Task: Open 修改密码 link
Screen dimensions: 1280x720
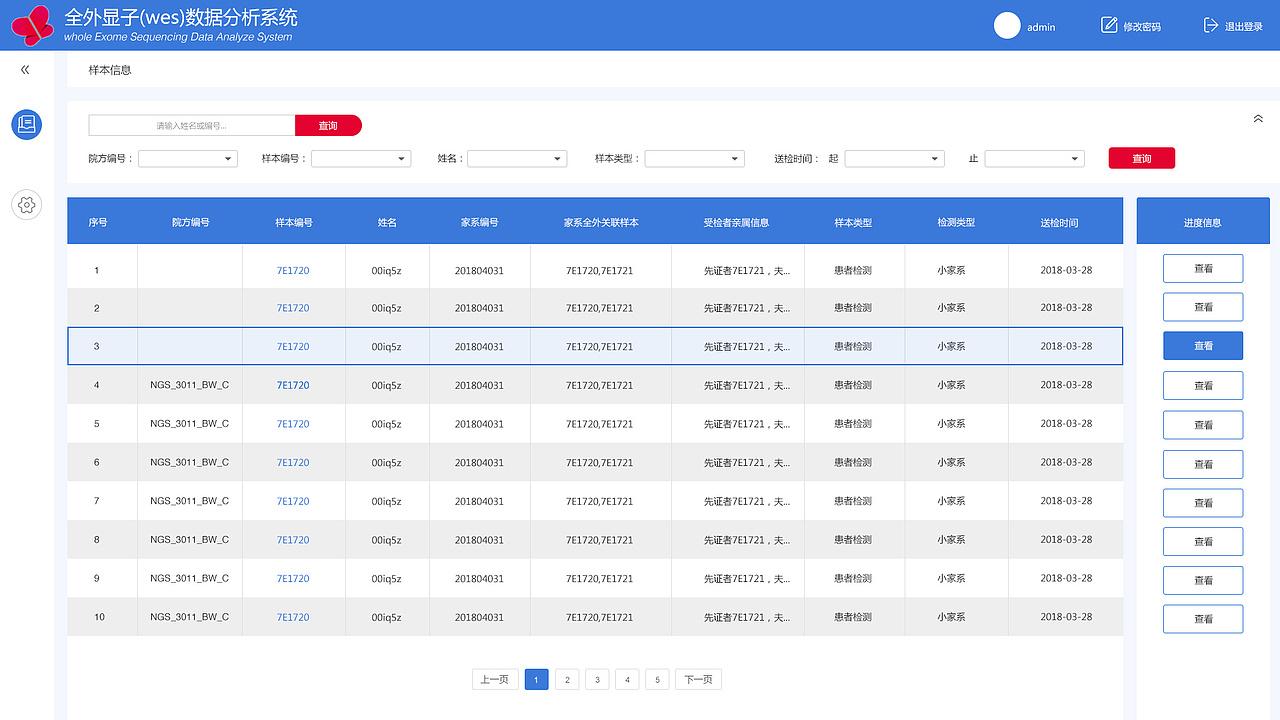Action: tap(1142, 27)
